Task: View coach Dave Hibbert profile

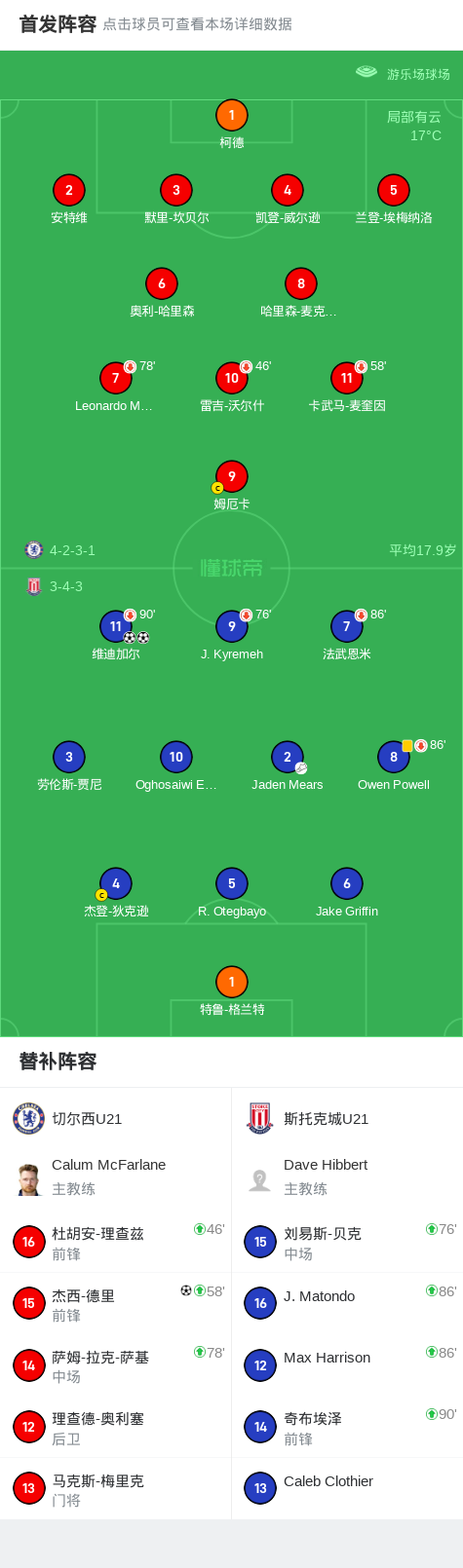Action: click(347, 1176)
